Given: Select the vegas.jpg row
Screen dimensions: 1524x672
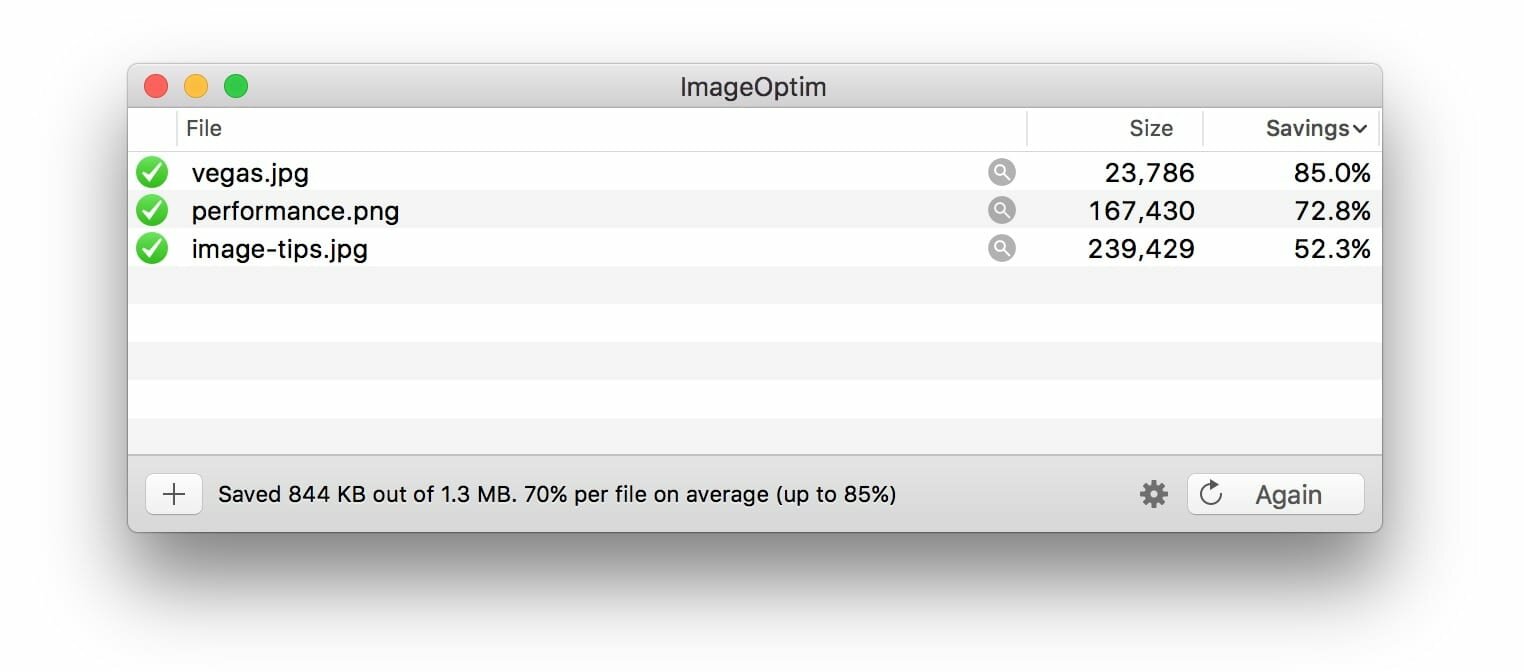Looking at the screenshot, I should pos(755,172).
